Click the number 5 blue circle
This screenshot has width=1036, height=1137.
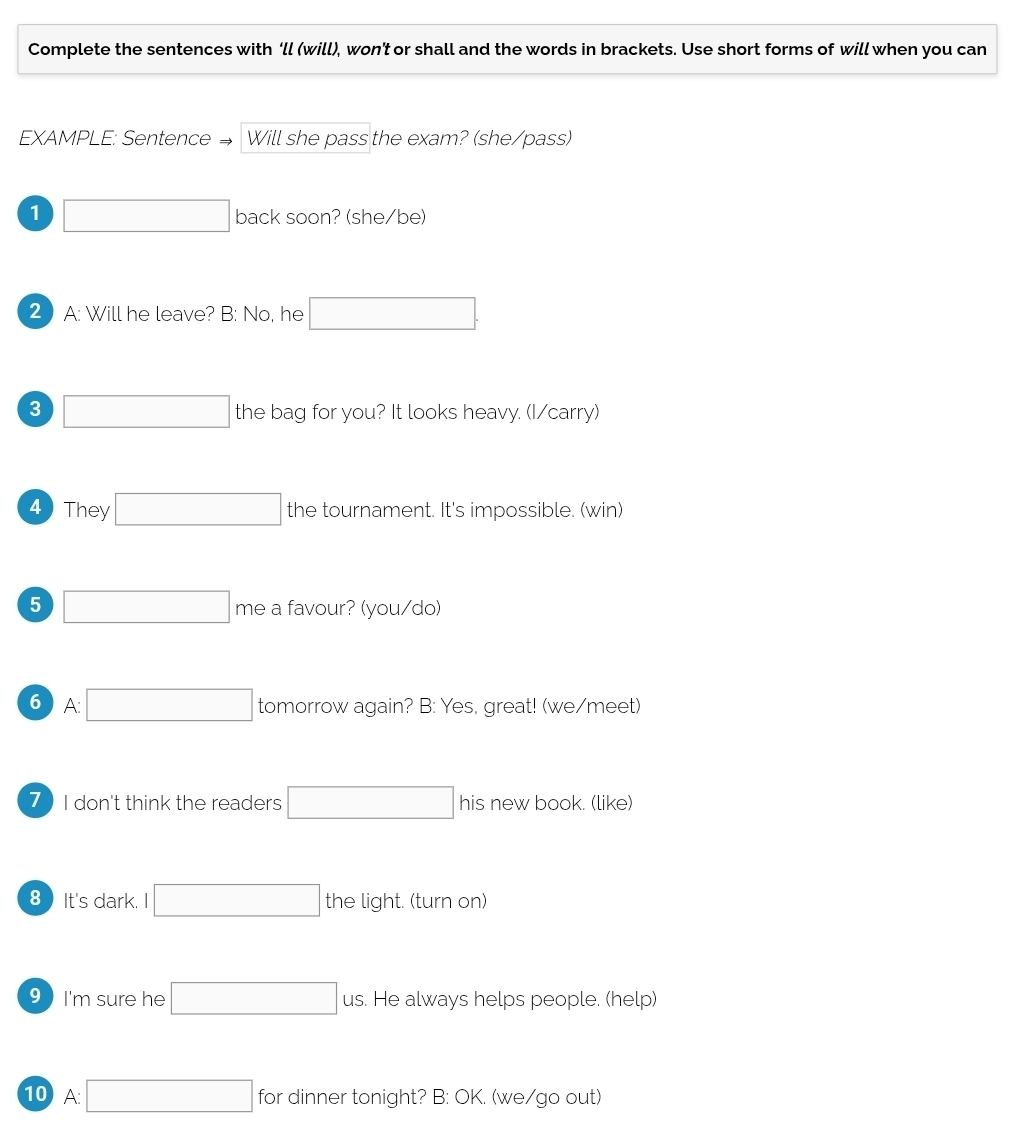click(35, 605)
